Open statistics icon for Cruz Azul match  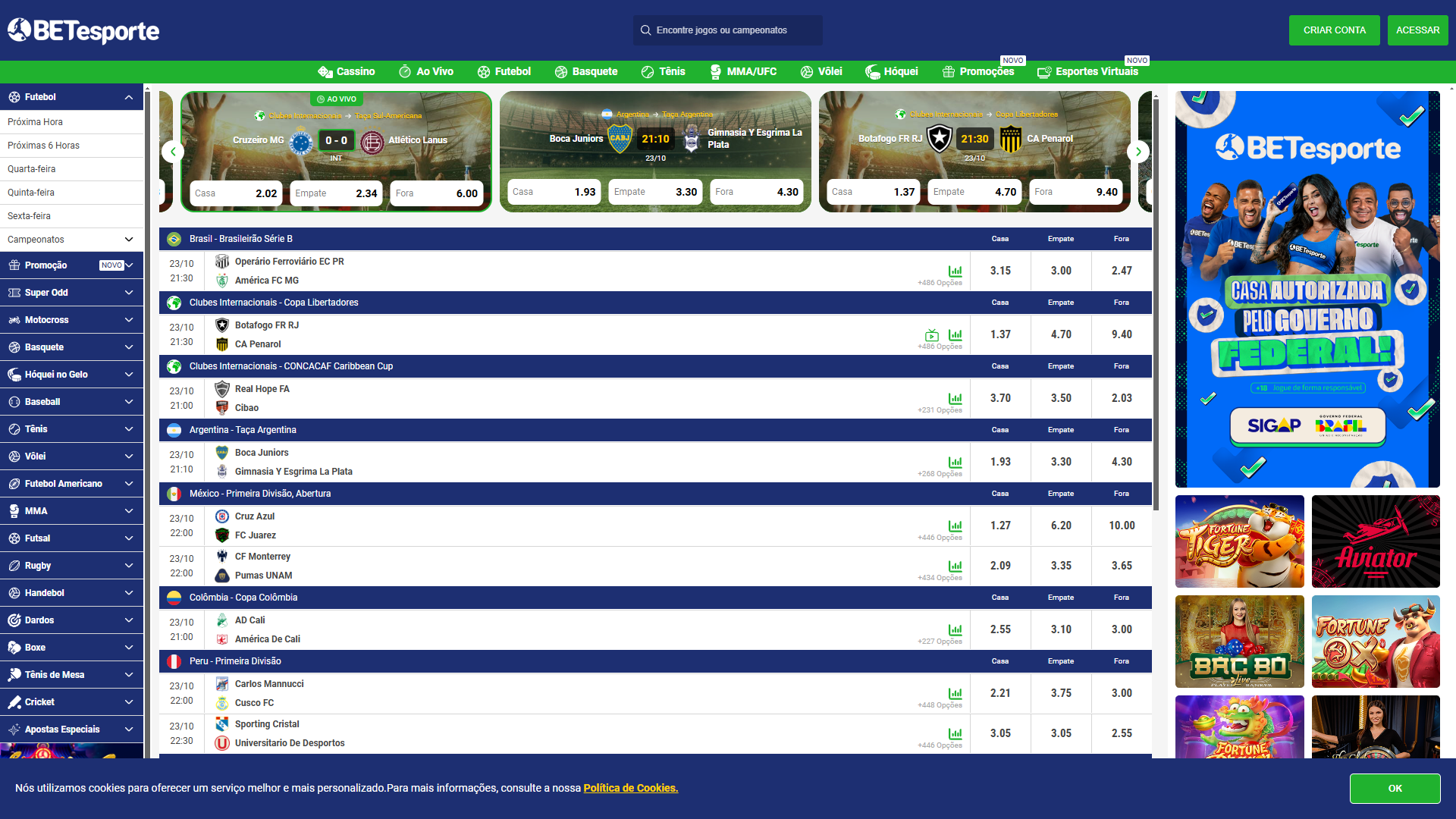(x=955, y=526)
